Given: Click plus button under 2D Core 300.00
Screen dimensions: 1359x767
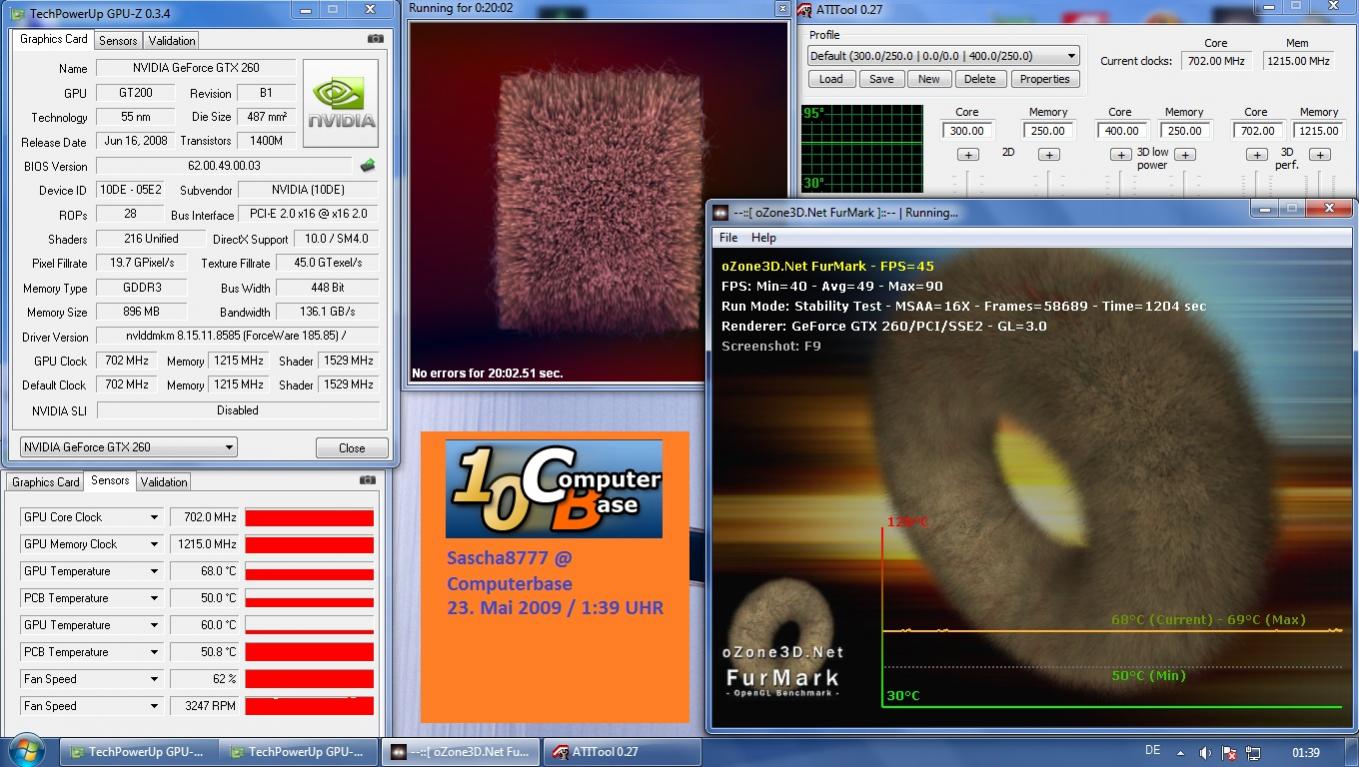Looking at the screenshot, I should (x=967, y=154).
